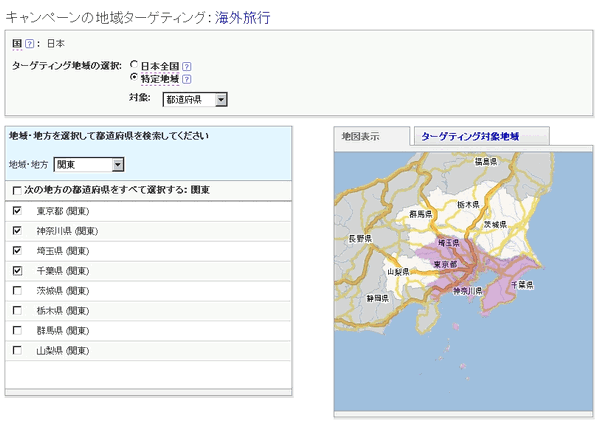Switch to ターゲティング対象地域 tab

pyautogui.click(x=481, y=136)
